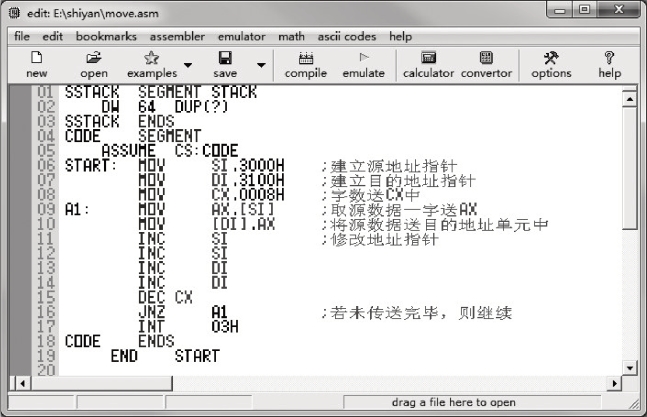Expand the save dropdown arrow
This screenshot has height=417, width=647.
click(x=261, y=65)
